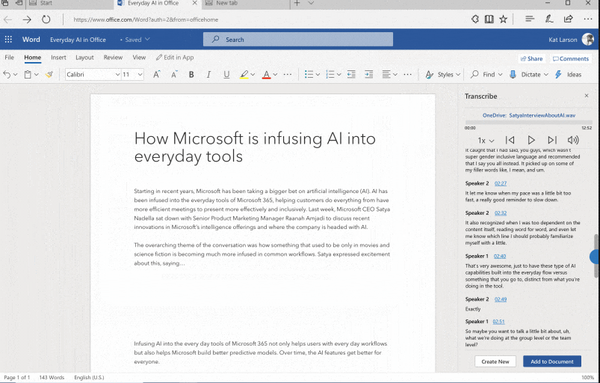600x383 pixels.
Task: Expand the playback speed 1x dropdown
Action: click(x=486, y=141)
